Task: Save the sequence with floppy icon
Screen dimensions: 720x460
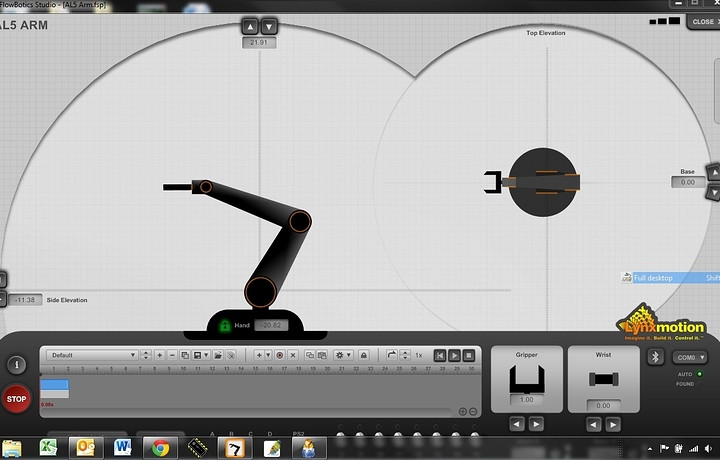Action: click(197, 355)
